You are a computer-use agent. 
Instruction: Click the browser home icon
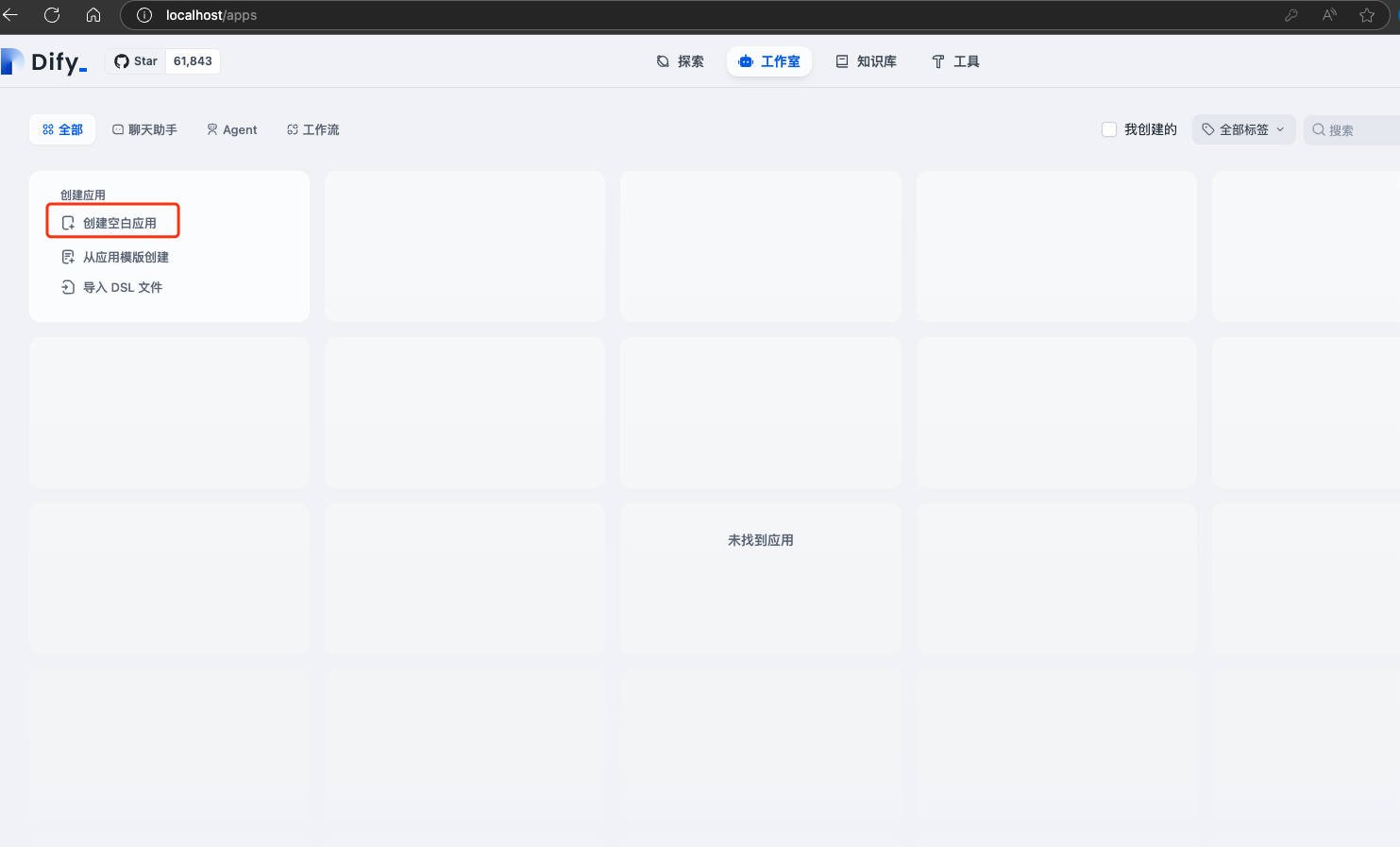coord(93,15)
